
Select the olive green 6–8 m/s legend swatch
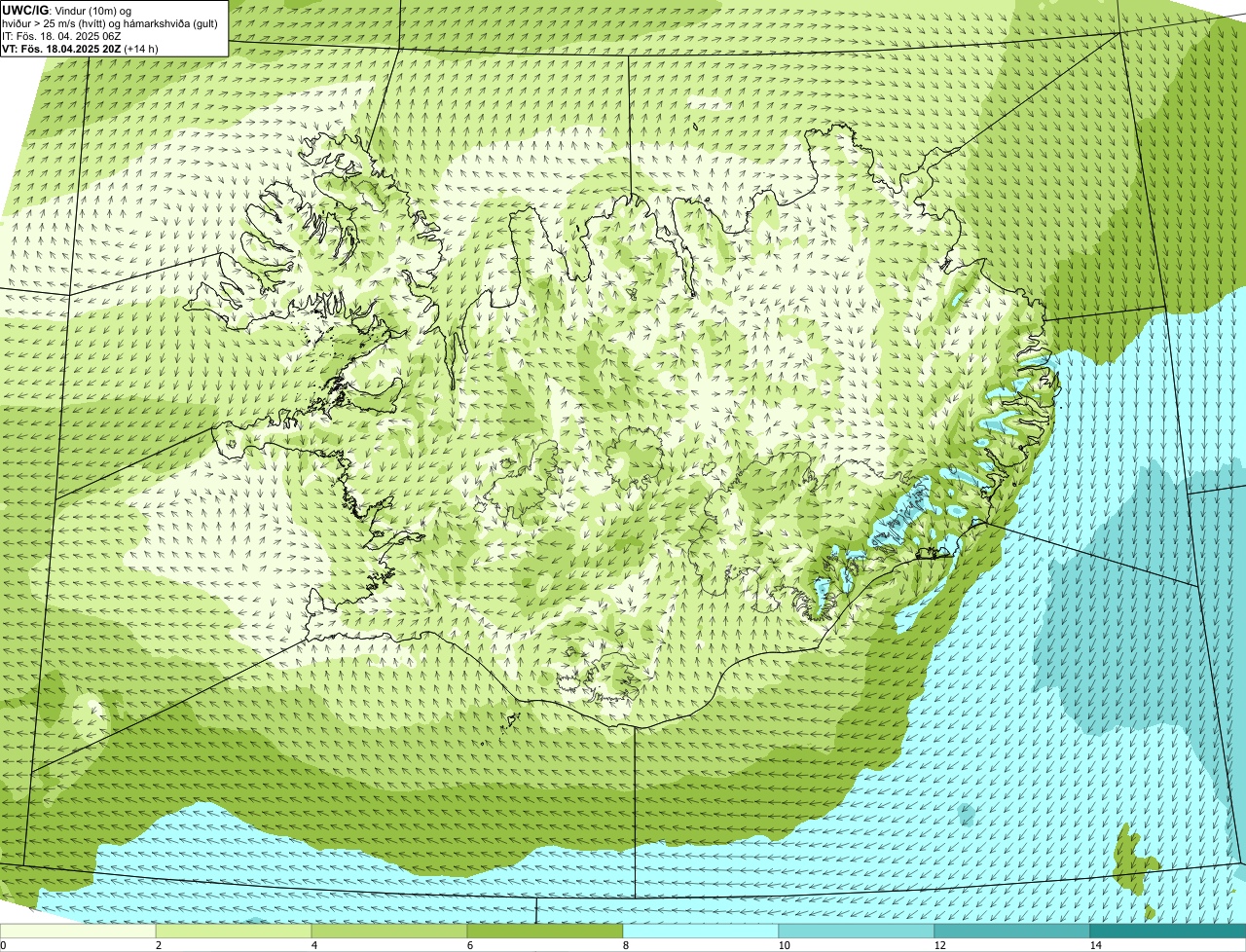[x=545, y=931]
